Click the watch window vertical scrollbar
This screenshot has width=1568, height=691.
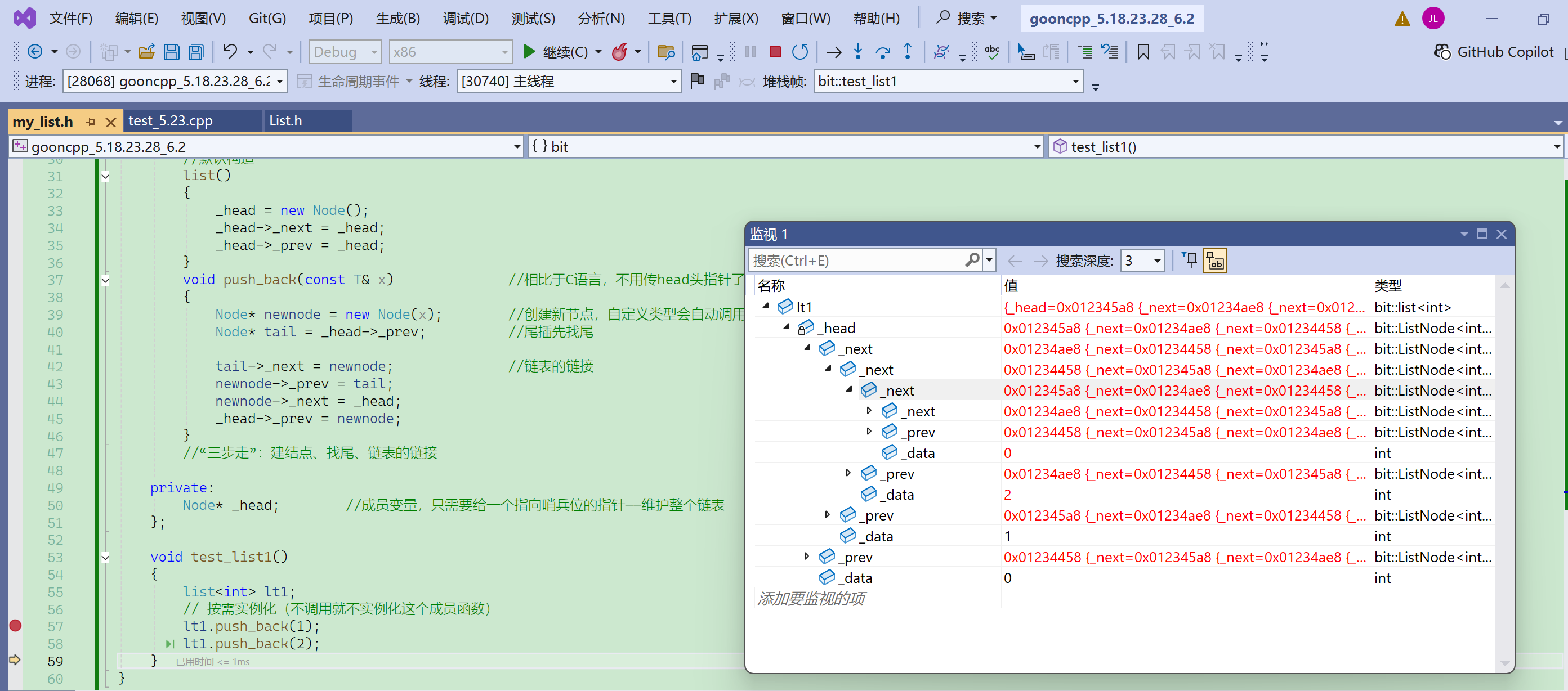1504,474
